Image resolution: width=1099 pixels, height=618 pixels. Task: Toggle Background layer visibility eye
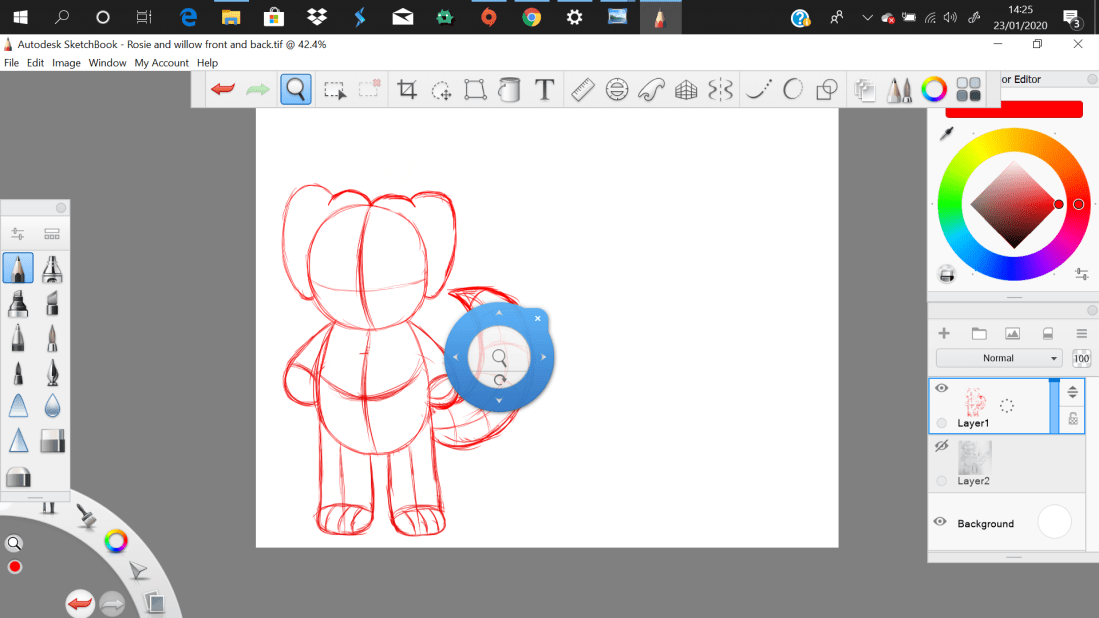[x=941, y=522]
